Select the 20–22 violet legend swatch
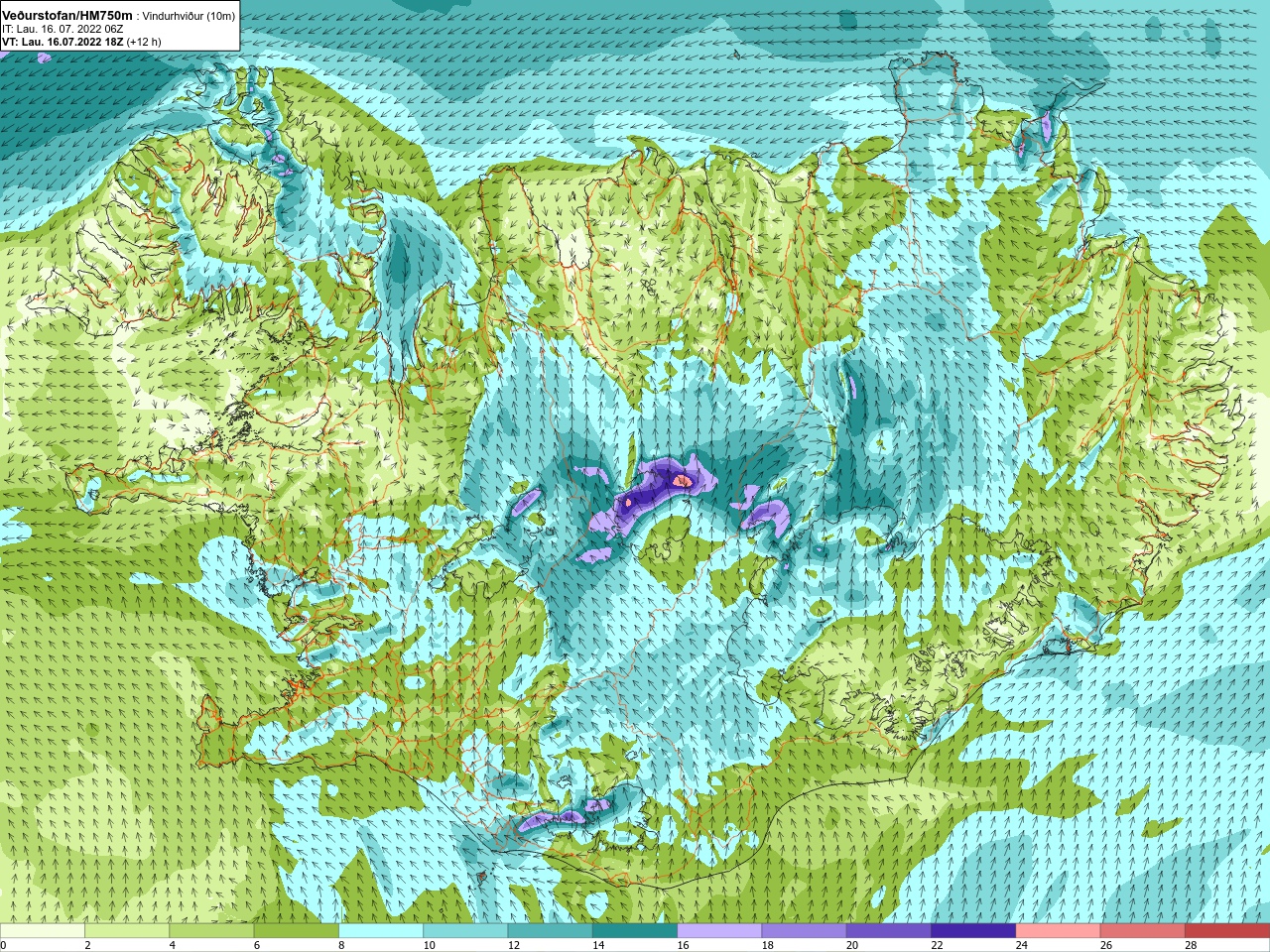This screenshot has height=952, width=1270. pos(889,931)
